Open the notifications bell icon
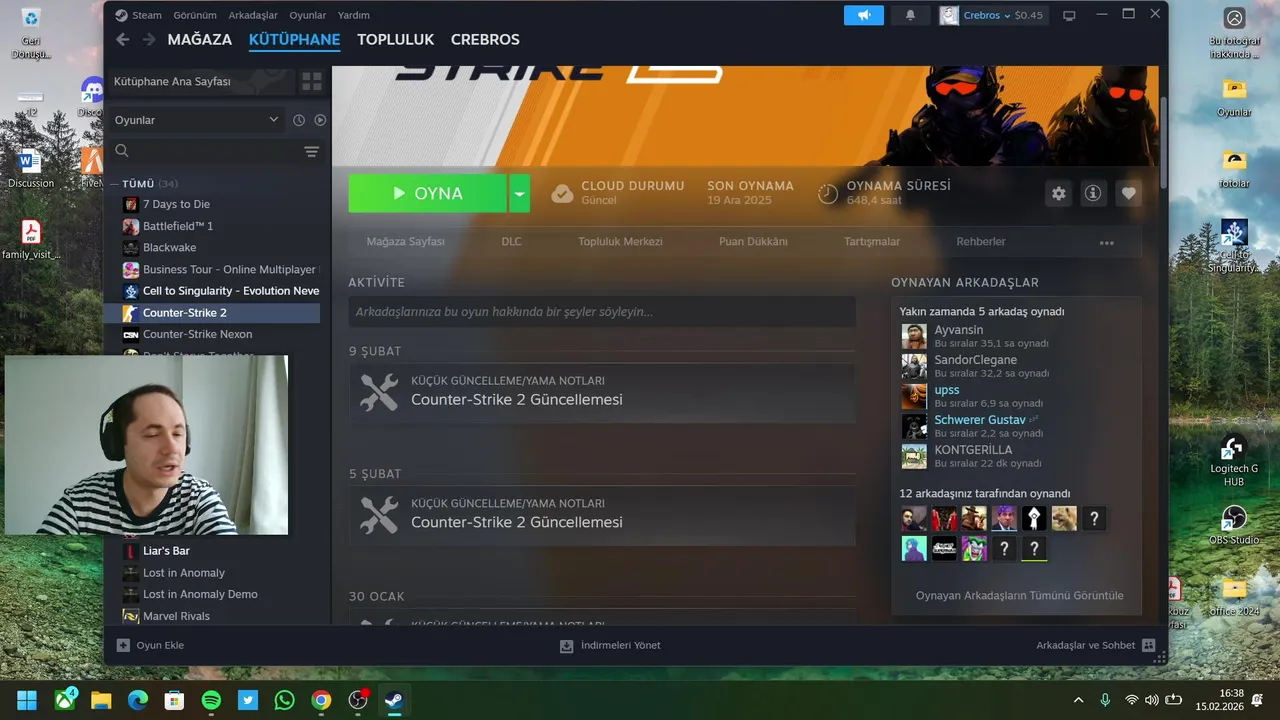The image size is (1280, 720). [x=910, y=15]
